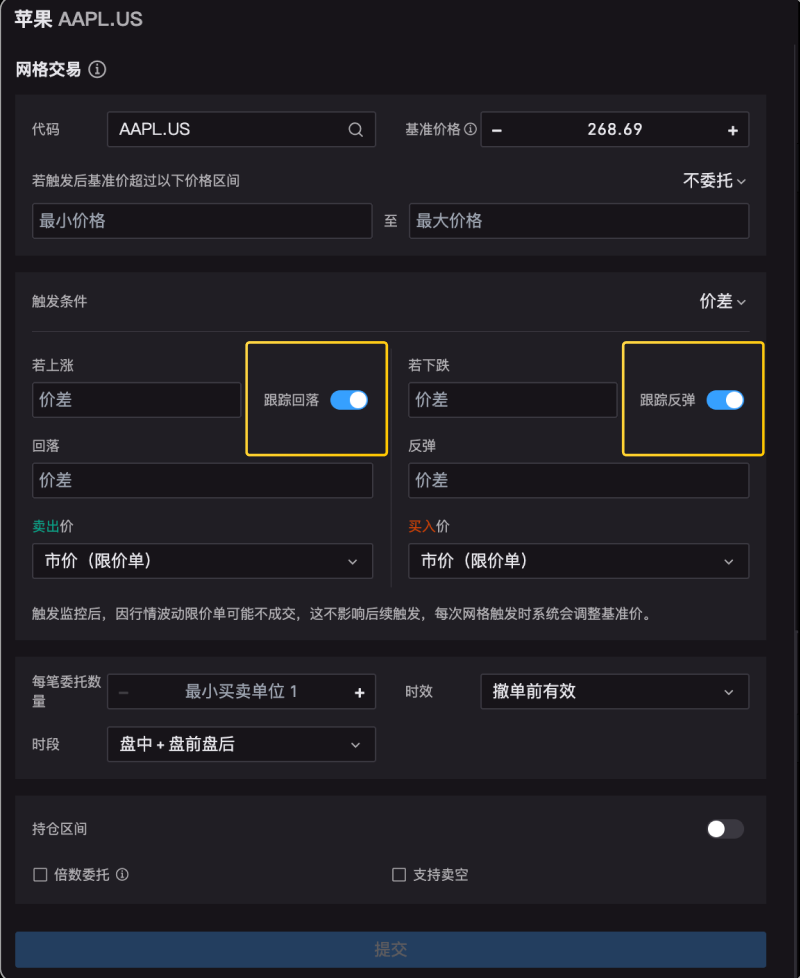Increase 基准价格 with the plus button
The height and width of the screenshot is (978, 800).
pos(732,130)
